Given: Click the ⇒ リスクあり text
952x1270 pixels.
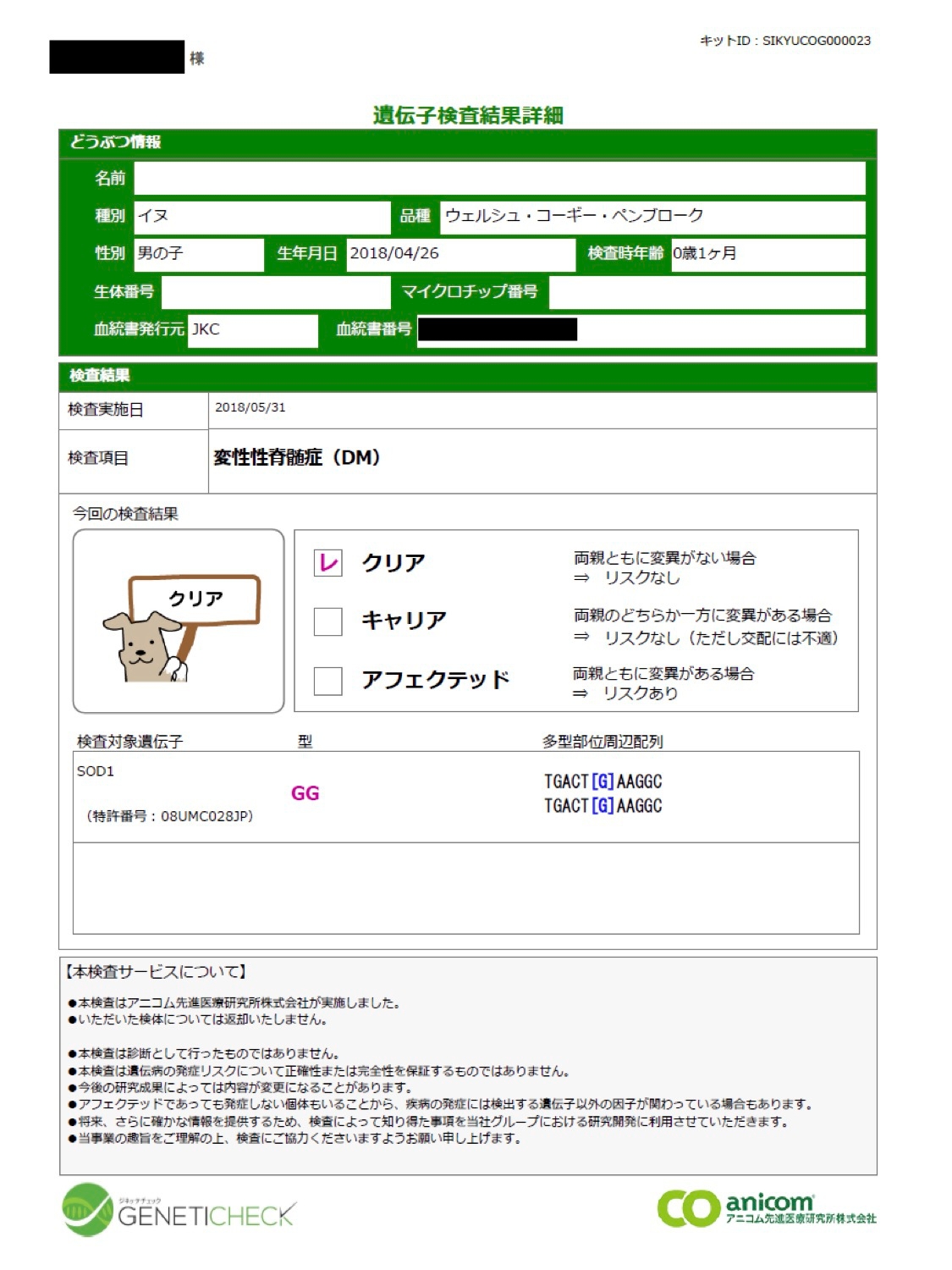Looking at the screenshot, I should [625, 693].
